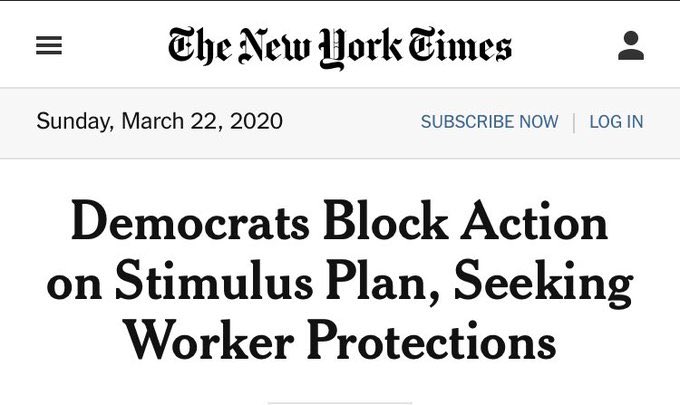680x405 pixels.
Task: Click the year "2020" in the date bar
Action: pyautogui.click(x=255, y=122)
